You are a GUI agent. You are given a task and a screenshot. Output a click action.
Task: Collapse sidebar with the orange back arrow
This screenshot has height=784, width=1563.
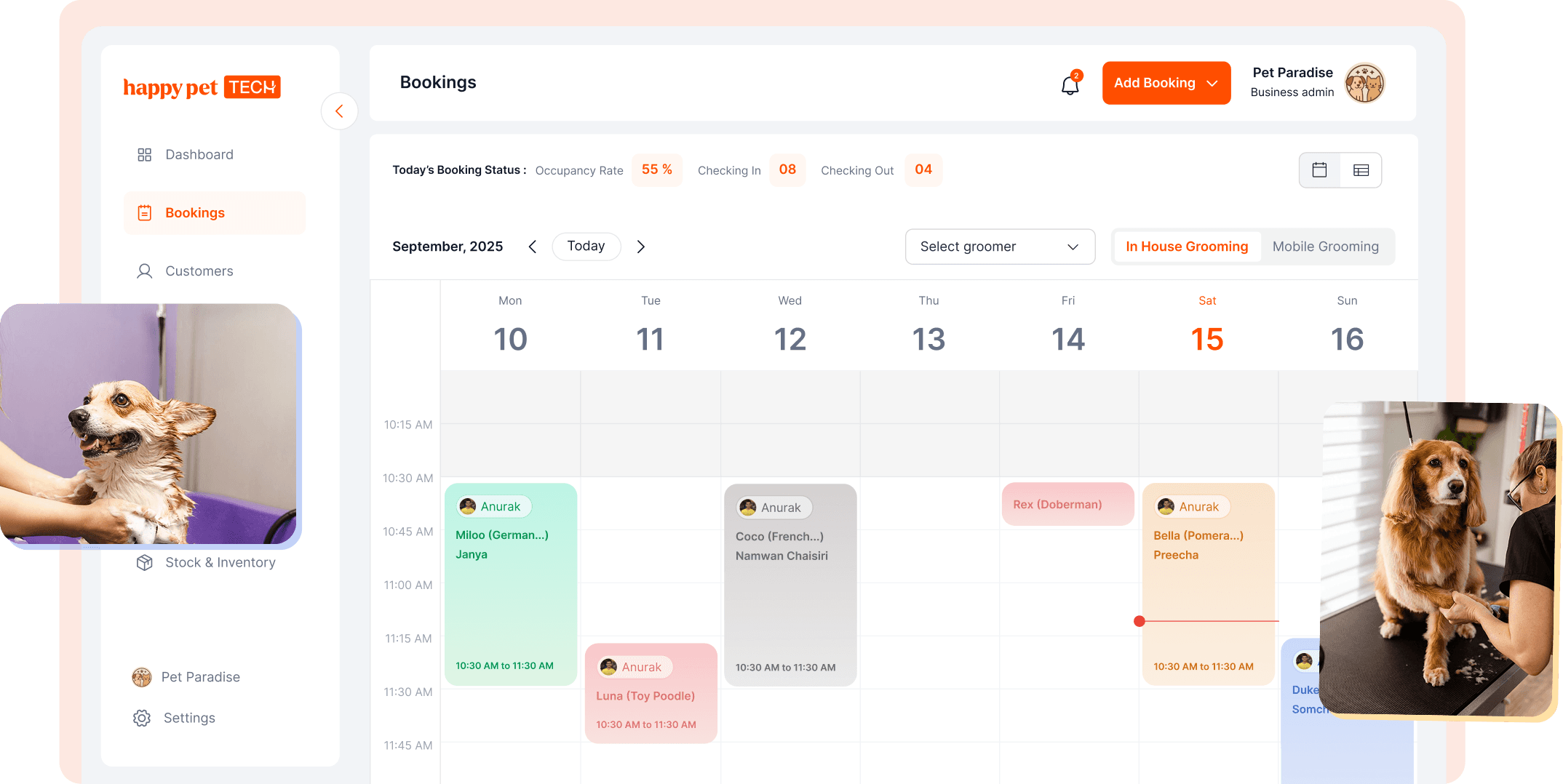[x=339, y=111]
